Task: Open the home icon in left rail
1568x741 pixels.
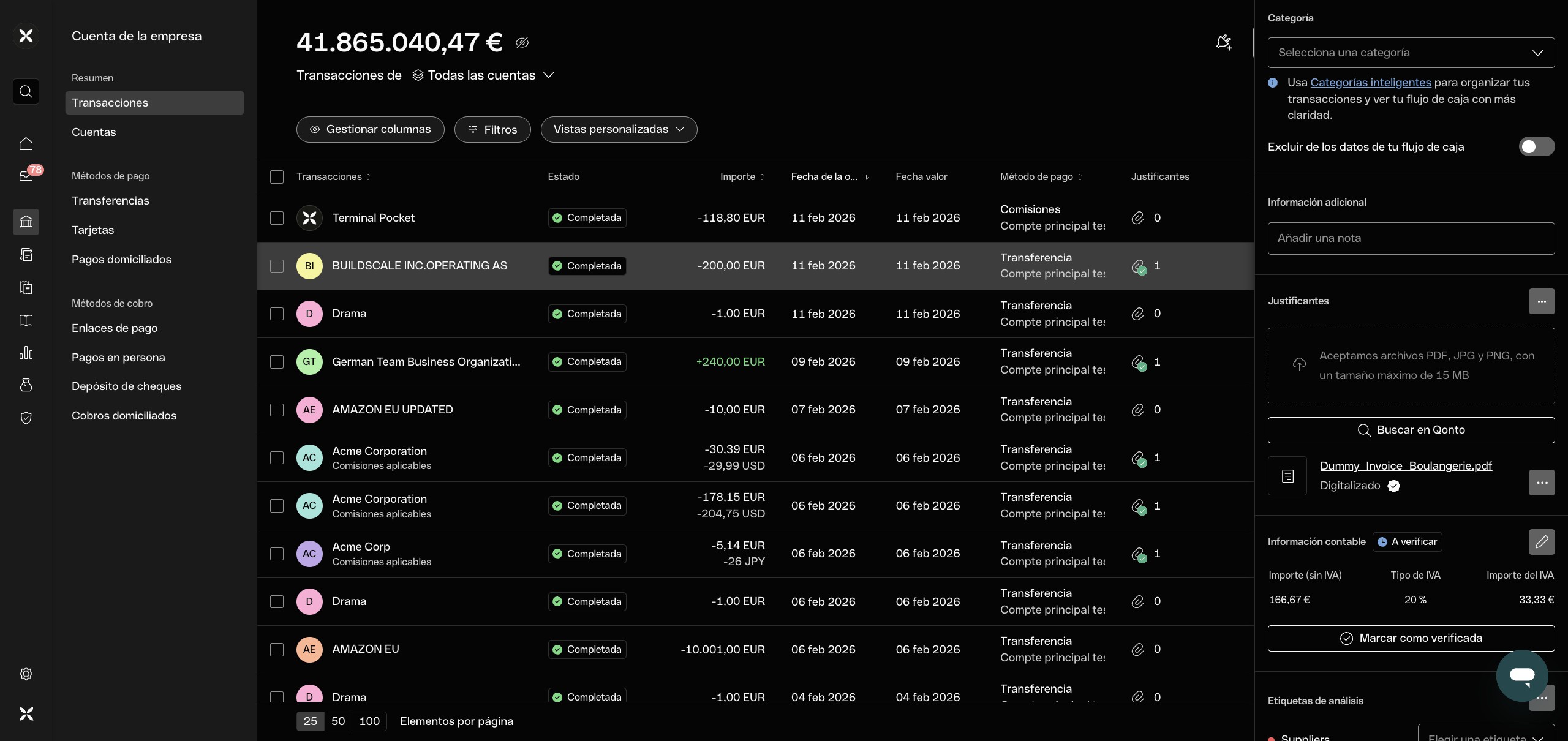Action: coord(26,144)
